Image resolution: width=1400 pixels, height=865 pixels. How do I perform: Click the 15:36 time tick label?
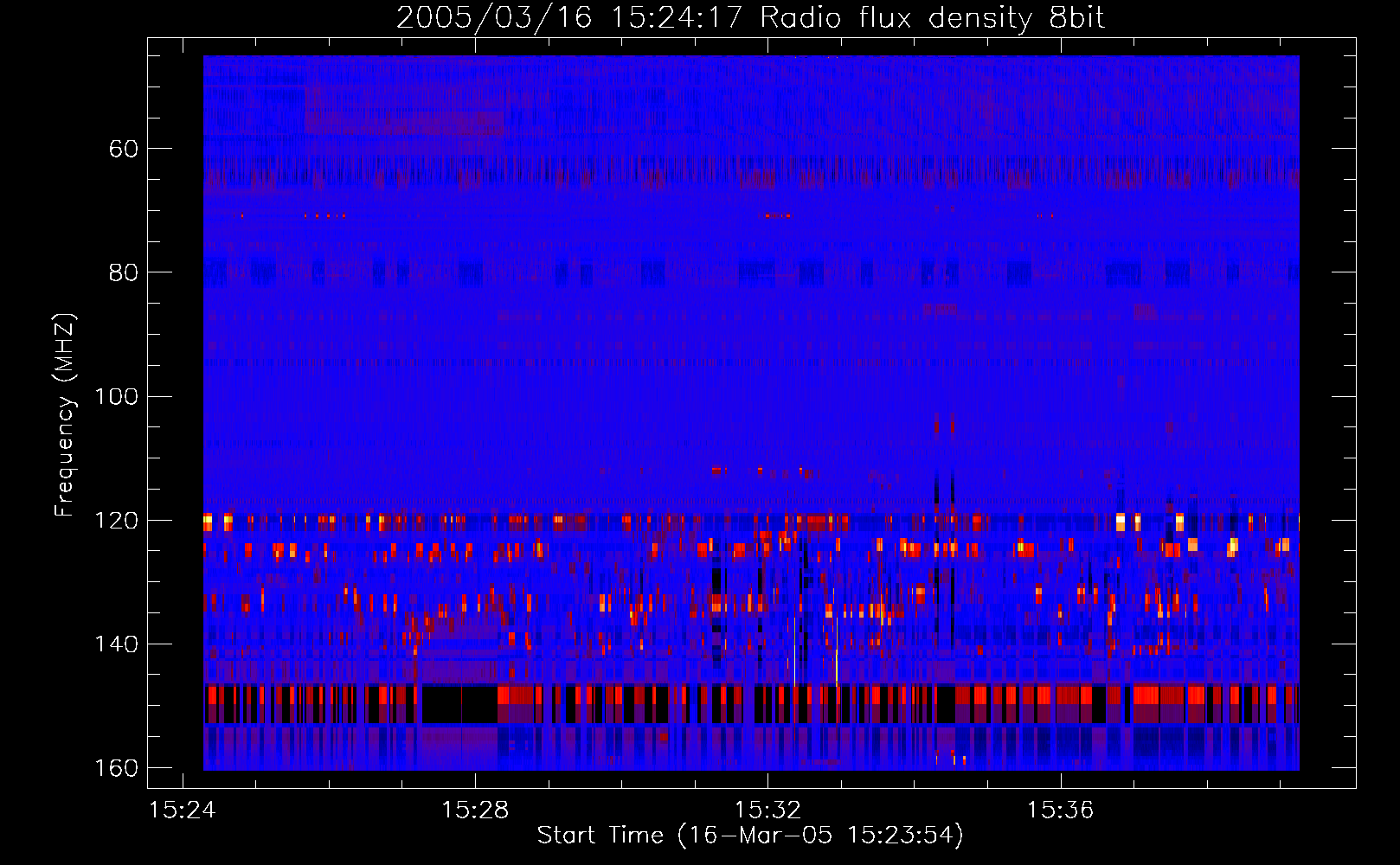[x=1060, y=811]
